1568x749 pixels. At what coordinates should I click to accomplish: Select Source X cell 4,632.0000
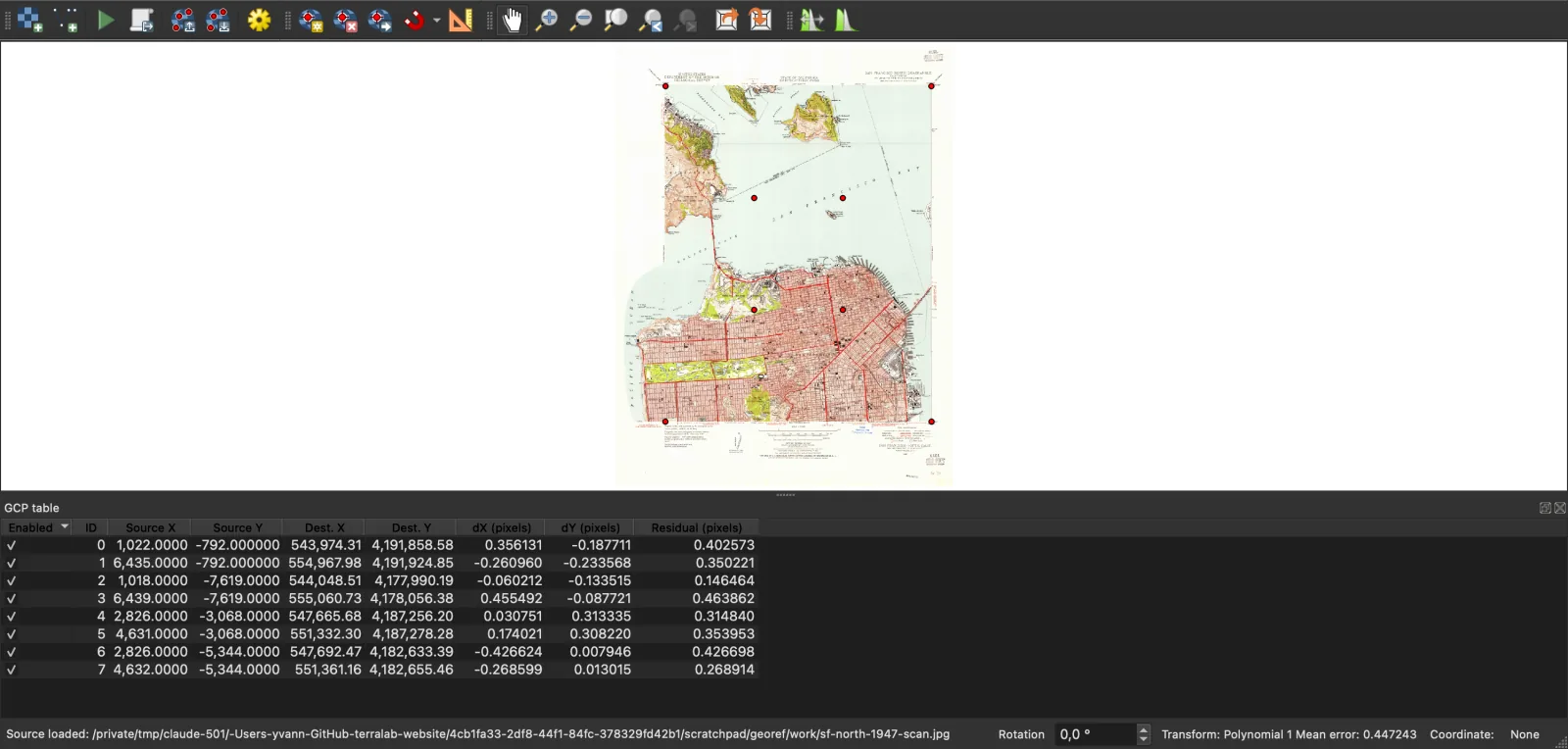tap(150, 670)
